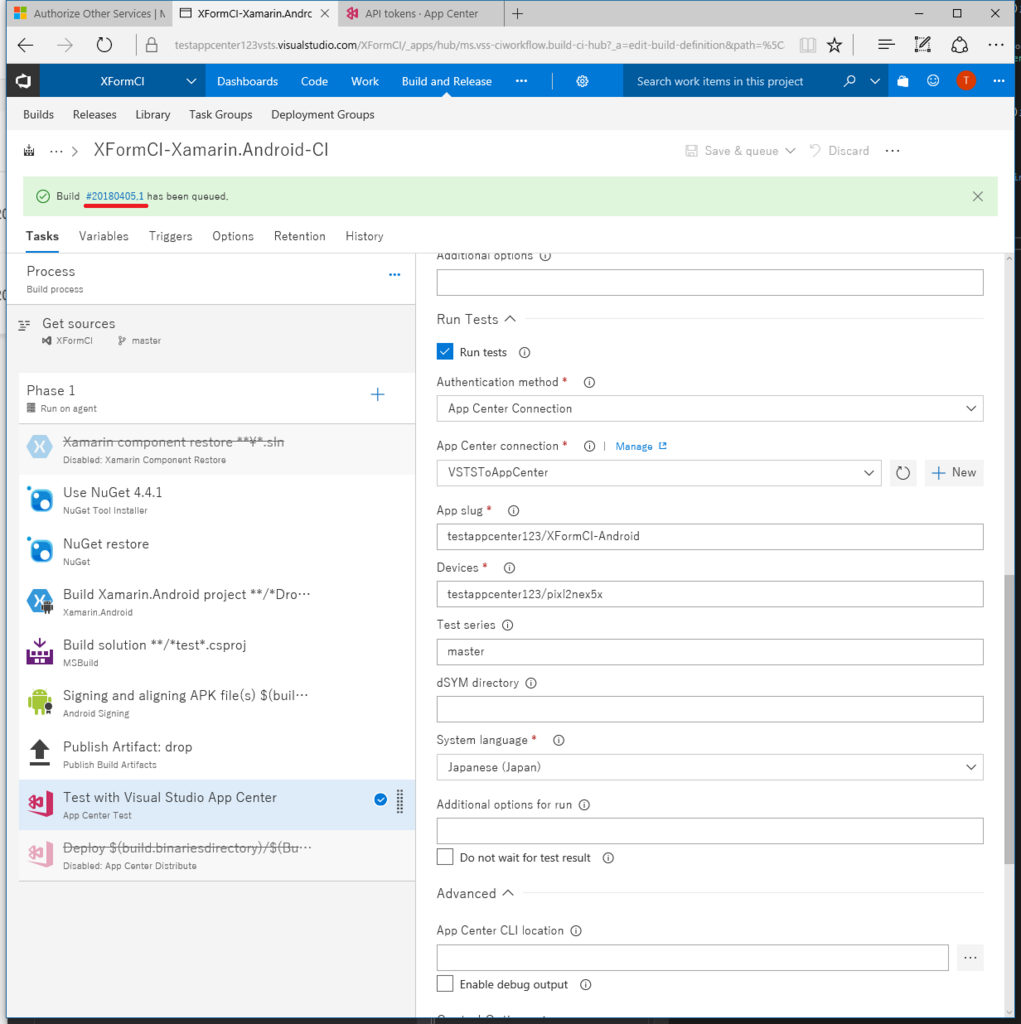Open the marketplace shopping bag icon

point(902,81)
